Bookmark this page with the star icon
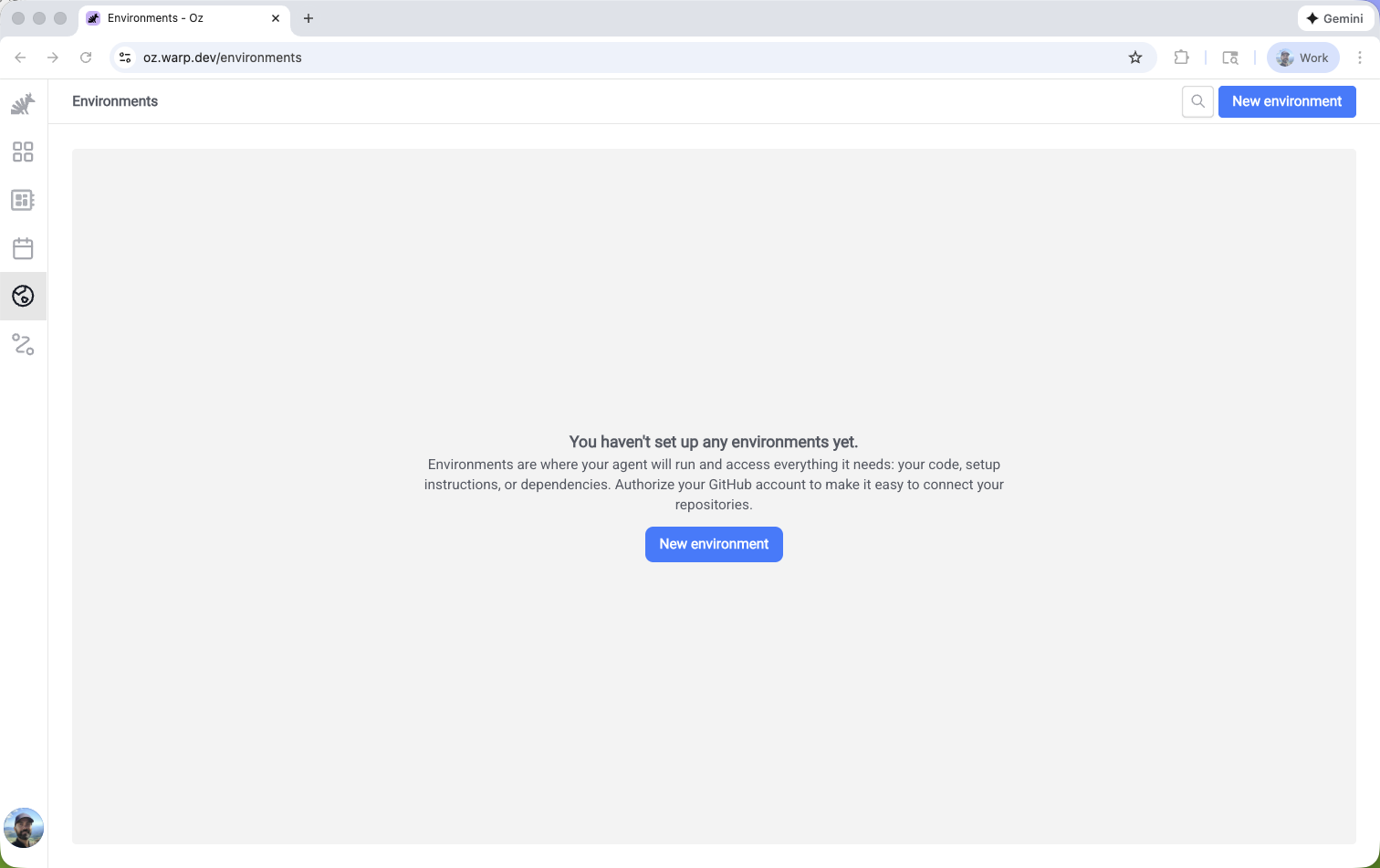Viewport: 1380px width, 868px height. pyautogui.click(x=1134, y=58)
